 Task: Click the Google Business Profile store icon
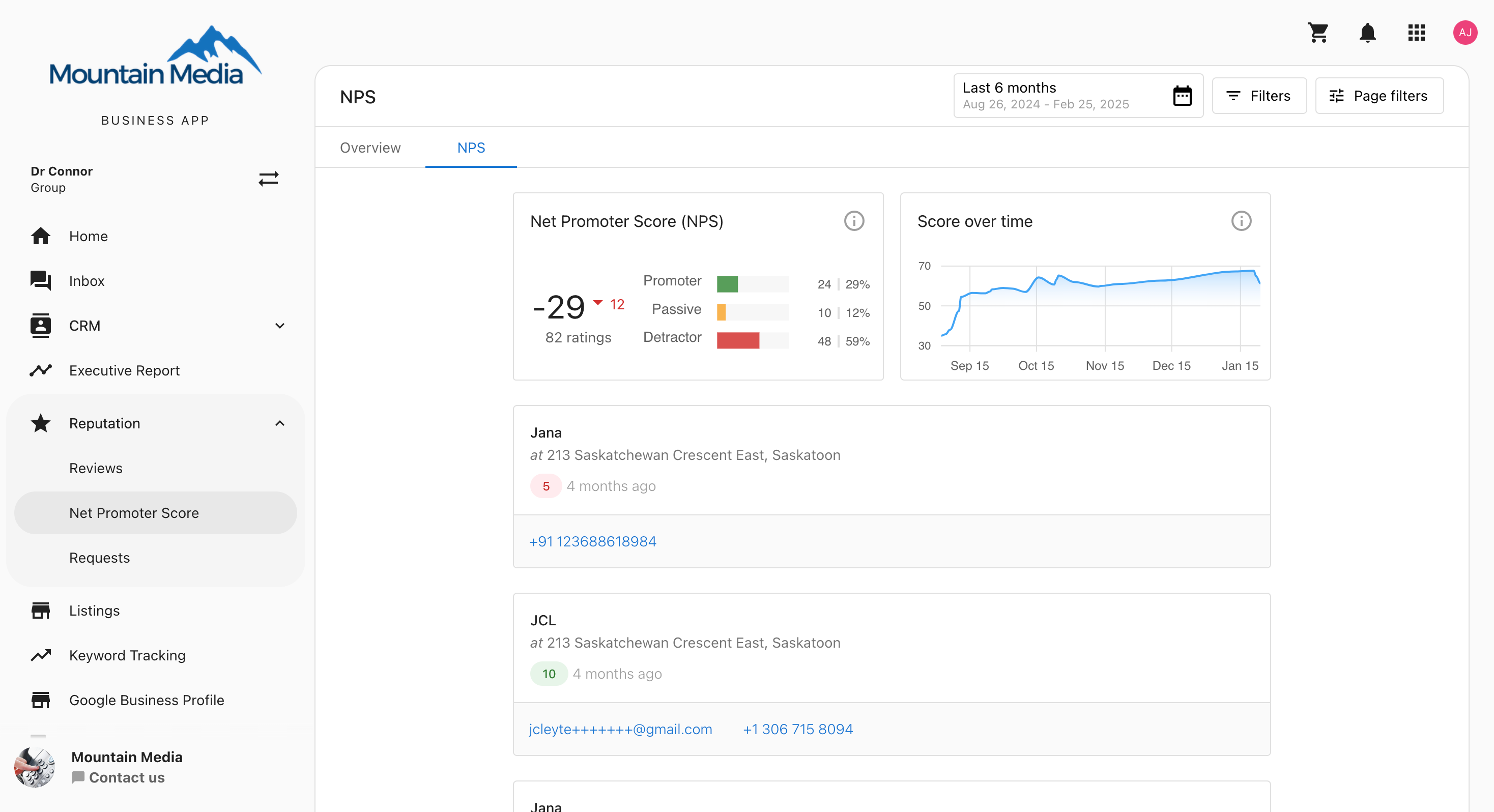pos(41,700)
